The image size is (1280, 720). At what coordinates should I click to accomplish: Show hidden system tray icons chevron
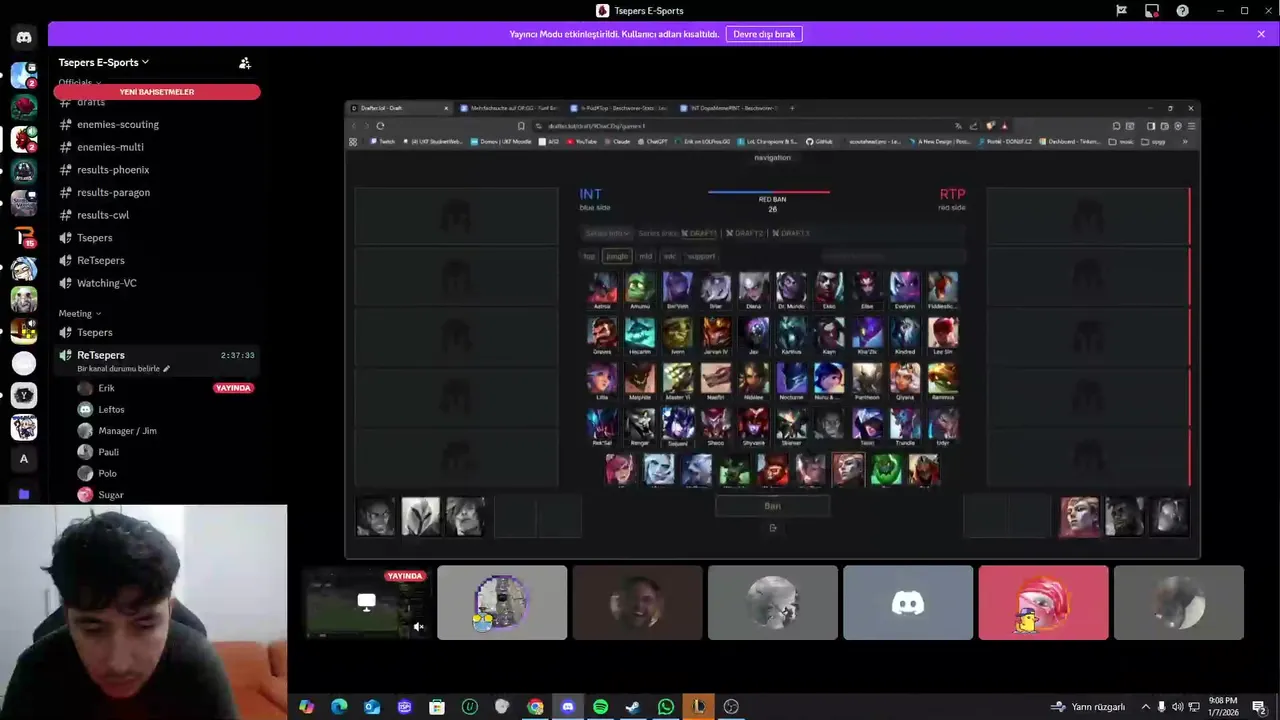1146,707
